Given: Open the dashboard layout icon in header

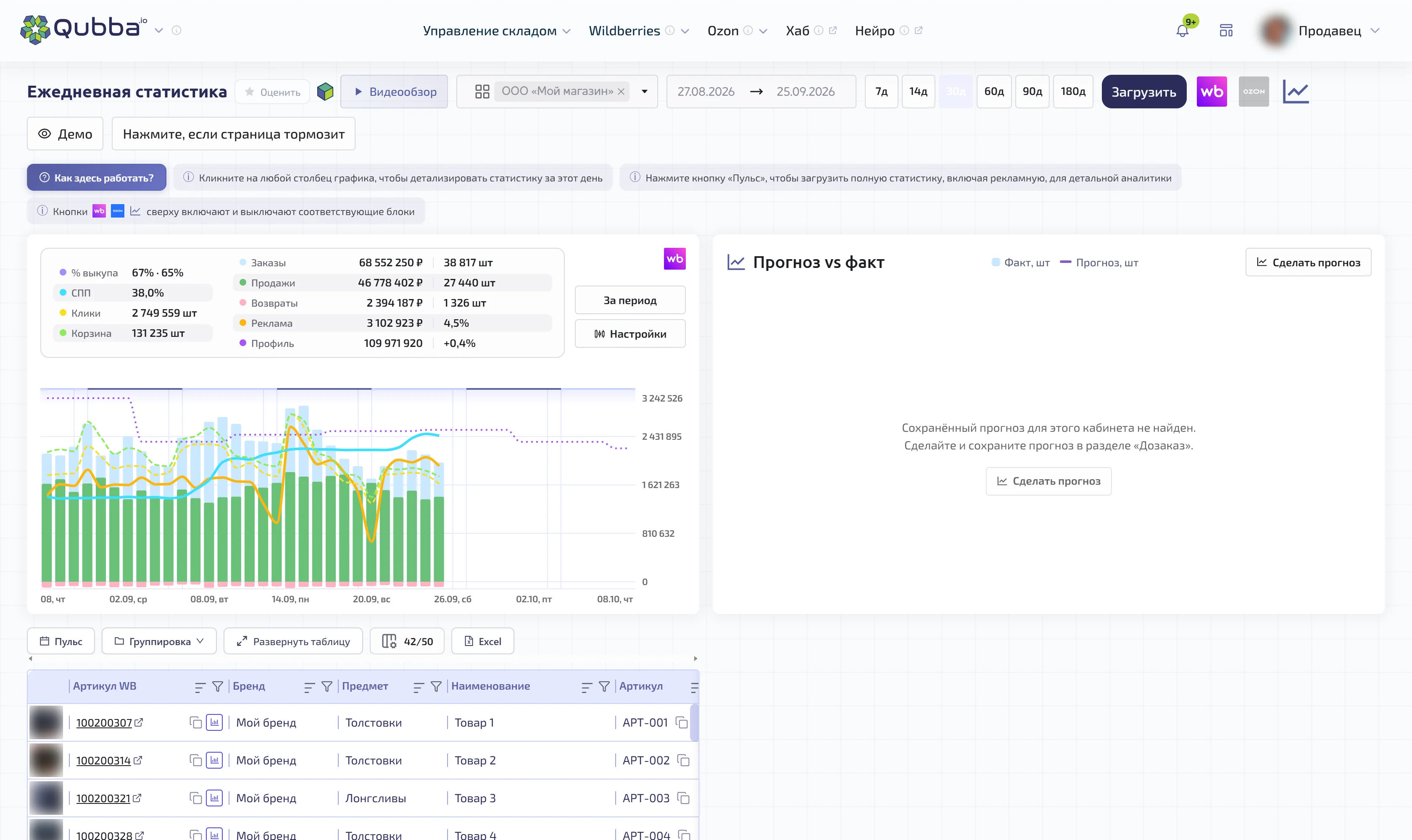Looking at the screenshot, I should [1226, 31].
